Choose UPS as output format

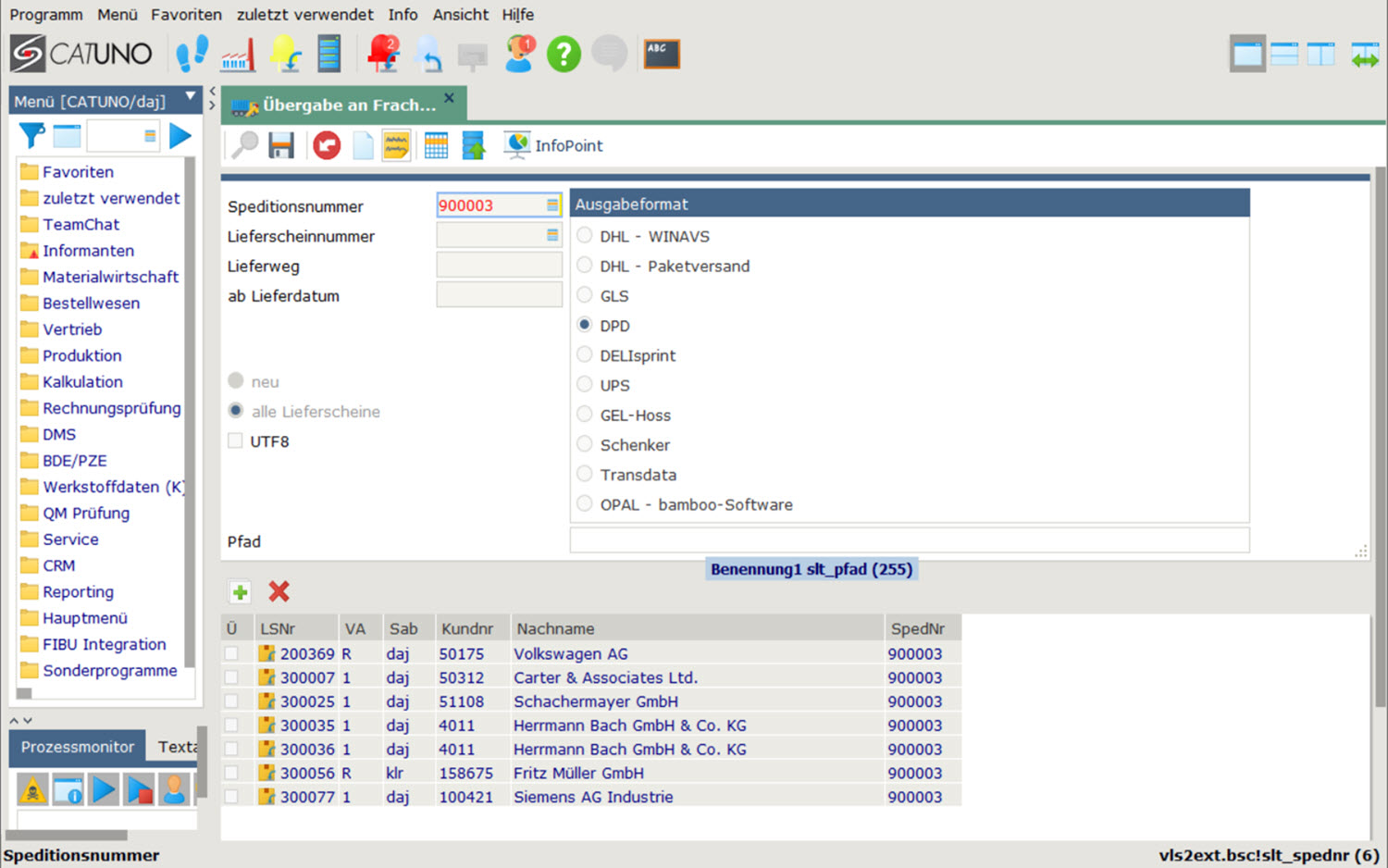[x=585, y=385]
